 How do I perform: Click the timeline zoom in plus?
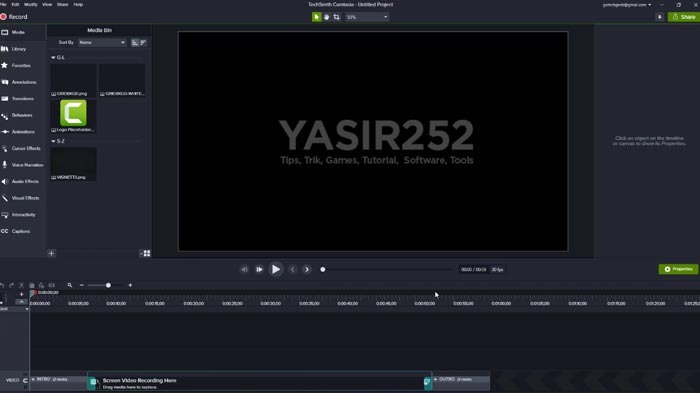pos(130,285)
